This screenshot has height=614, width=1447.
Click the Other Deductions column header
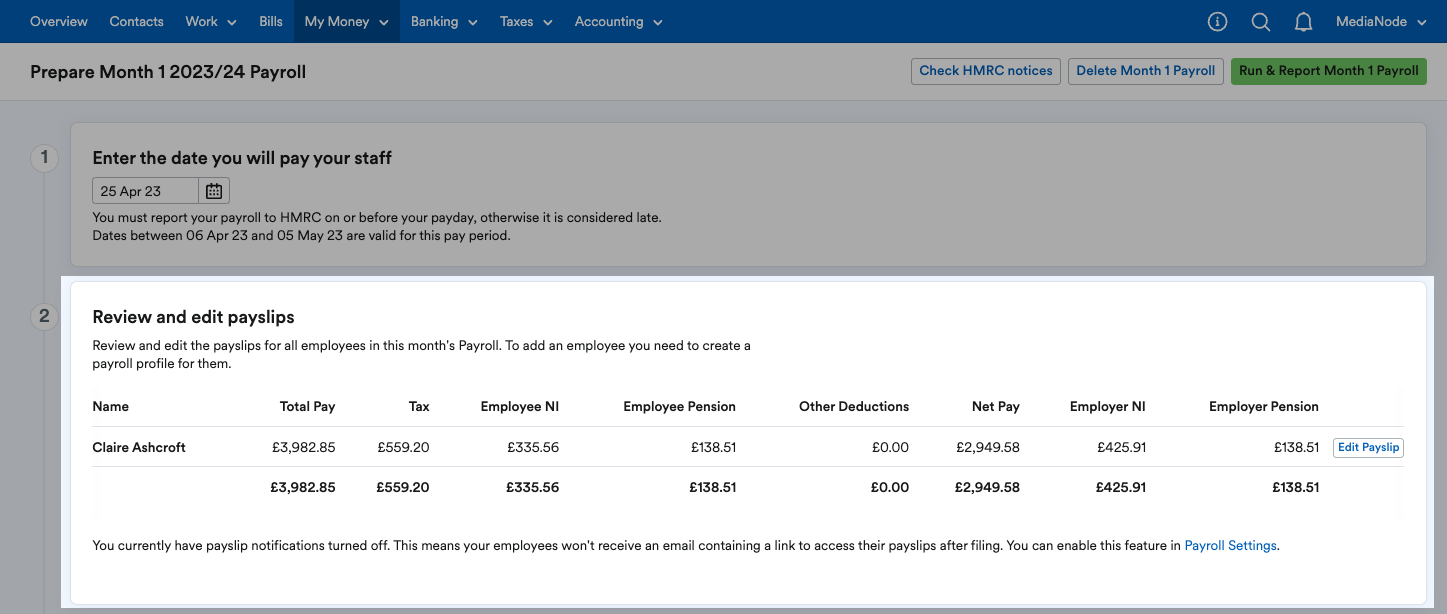(x=854, y=407)
